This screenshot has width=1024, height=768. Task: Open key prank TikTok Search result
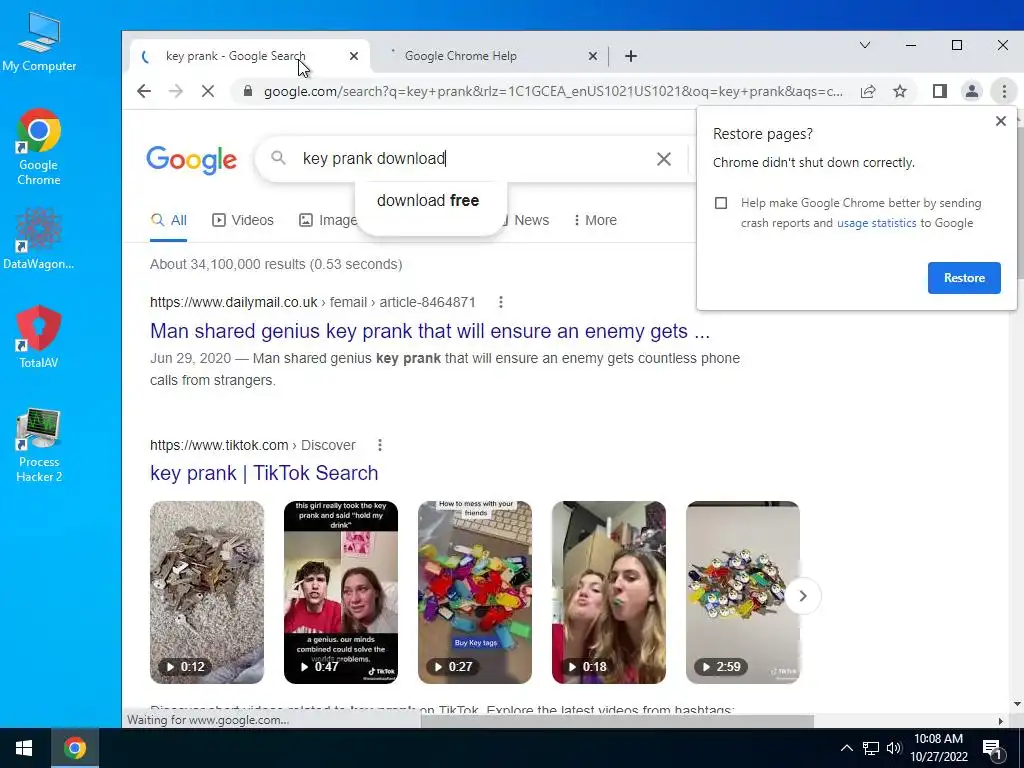(264, 473)
